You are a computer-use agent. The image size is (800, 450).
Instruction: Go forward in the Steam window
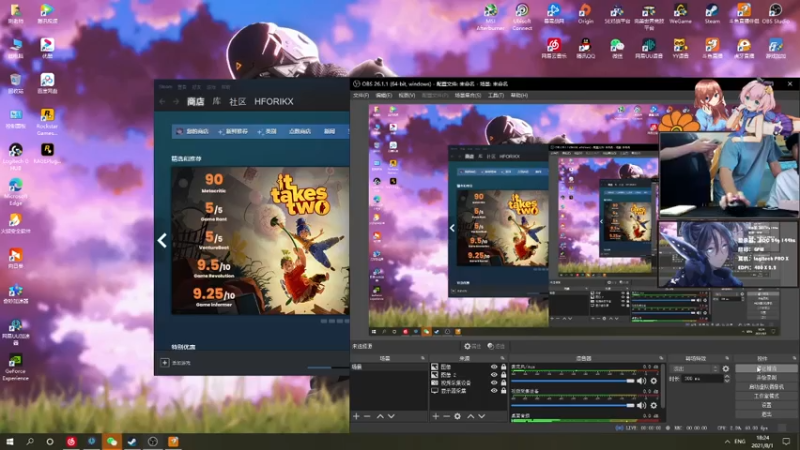coord(176,102)
